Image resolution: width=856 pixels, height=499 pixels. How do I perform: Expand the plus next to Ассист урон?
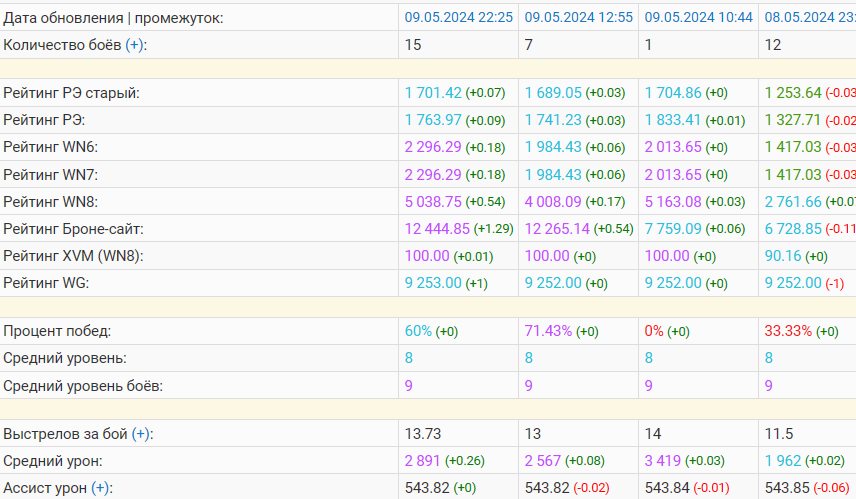pos(99,488)
